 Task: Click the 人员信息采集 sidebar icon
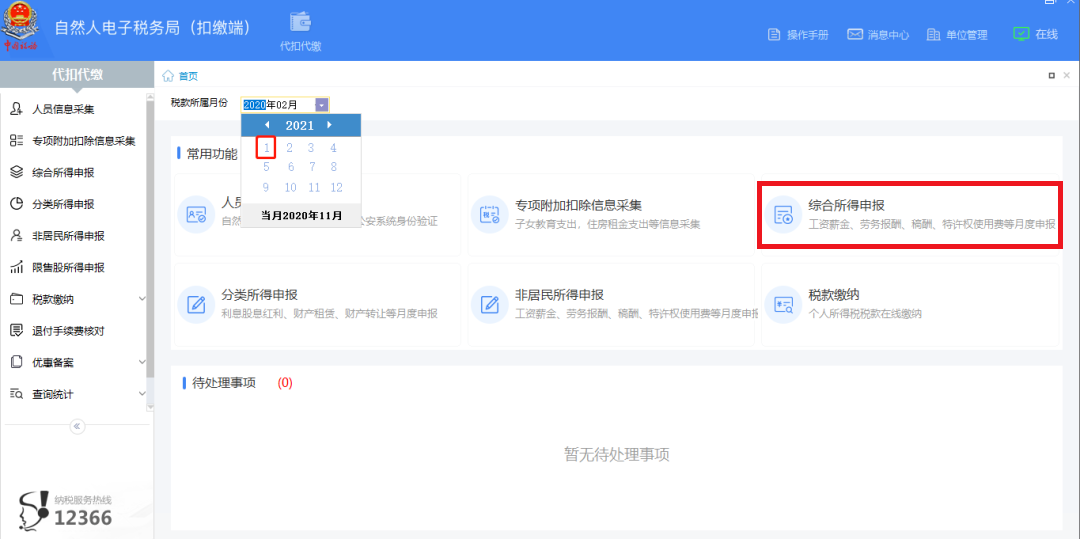[17, 109]
